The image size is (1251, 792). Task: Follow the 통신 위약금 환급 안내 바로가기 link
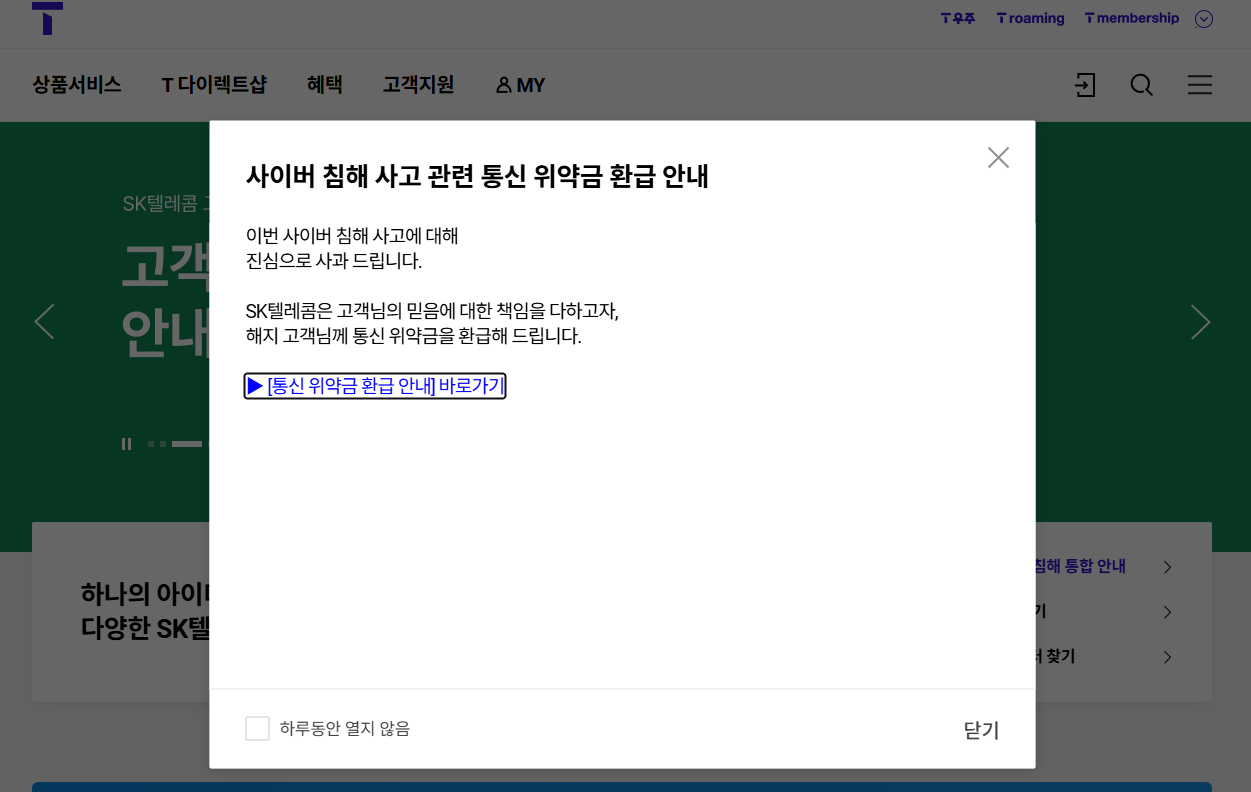pyautogui.click(x=375, y=386)
